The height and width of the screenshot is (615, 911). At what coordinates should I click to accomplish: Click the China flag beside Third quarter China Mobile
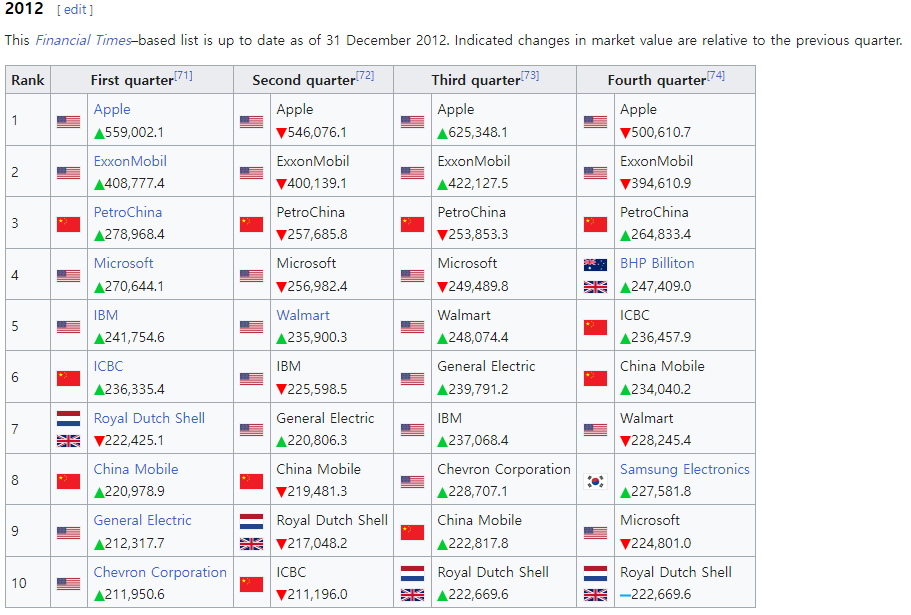(x=413, y=533)
